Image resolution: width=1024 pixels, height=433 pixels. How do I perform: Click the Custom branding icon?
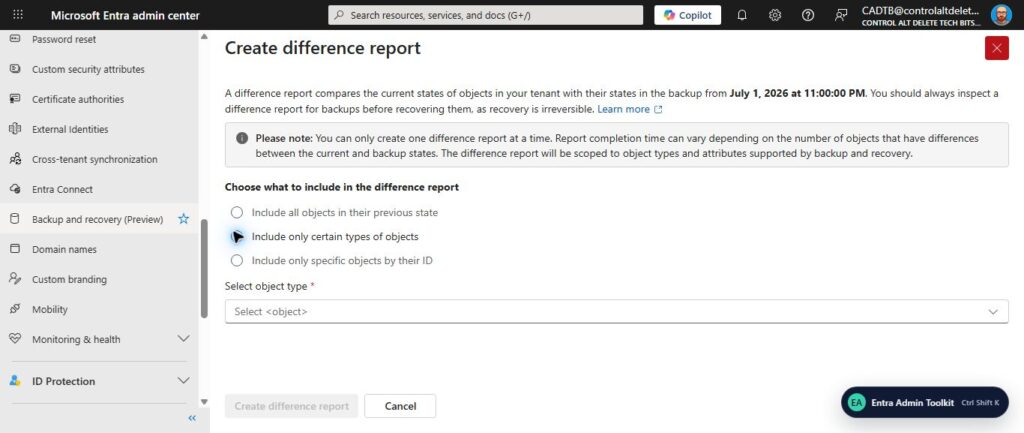[x=15, y=280]
